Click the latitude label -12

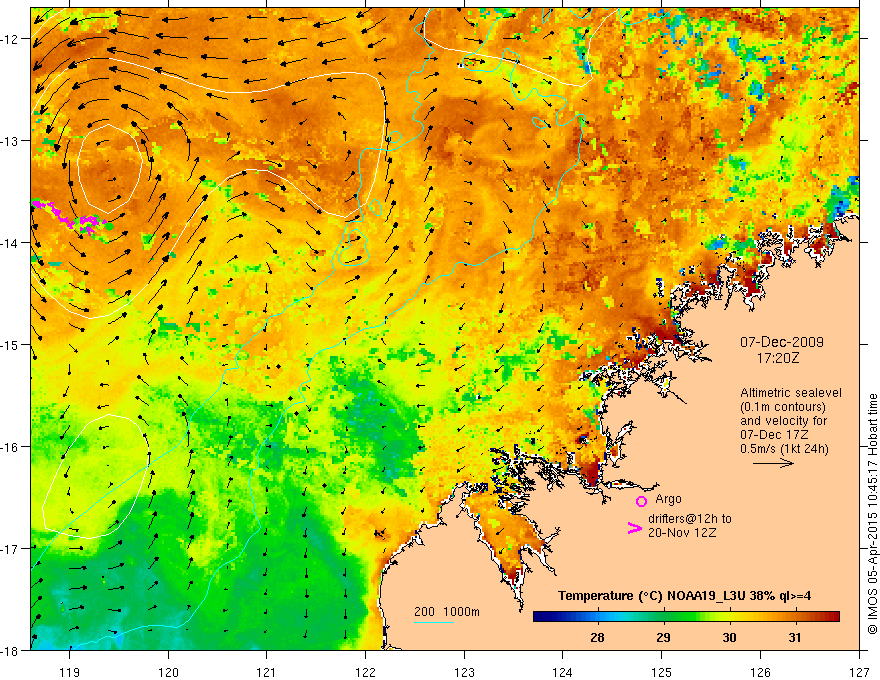(x=9, y=39)
